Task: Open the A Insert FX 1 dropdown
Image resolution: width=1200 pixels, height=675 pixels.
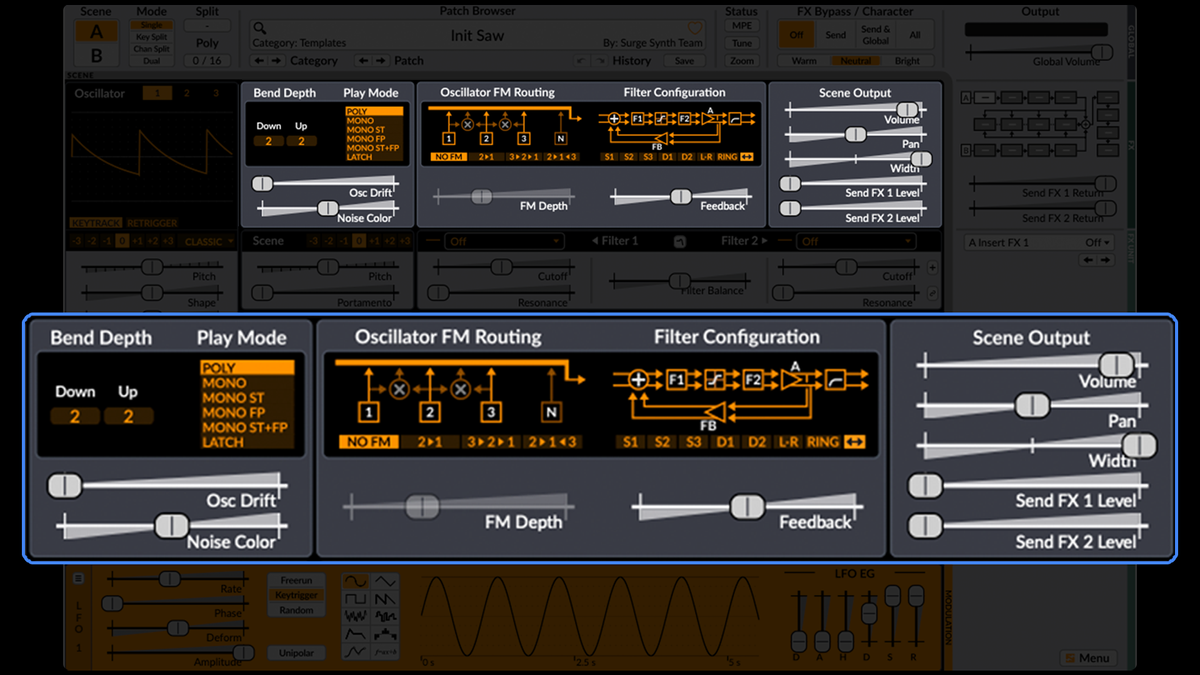Action: [x=1038, y=242]
